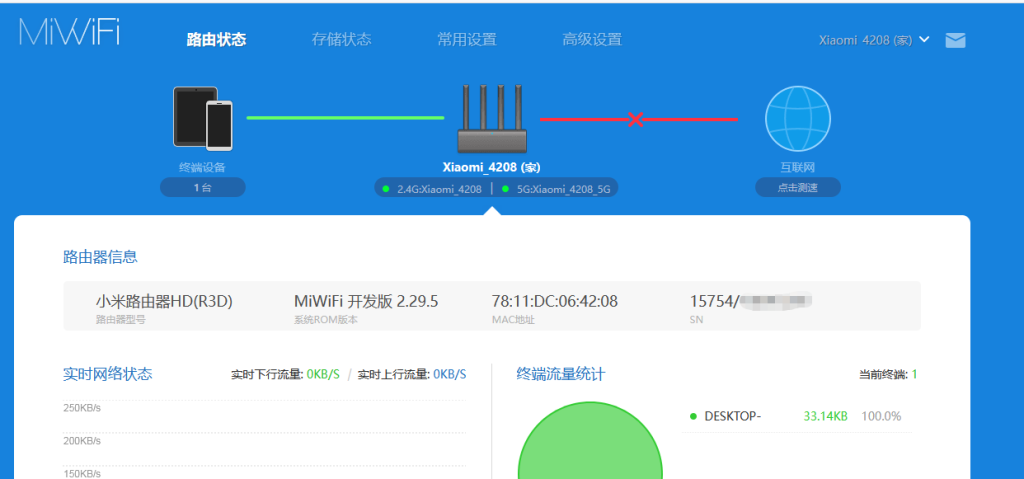Image resolution: width=1024 pixels, height=479 pixels.
Task: Click the SN value starting with 15754
Action: pos(750,301)
